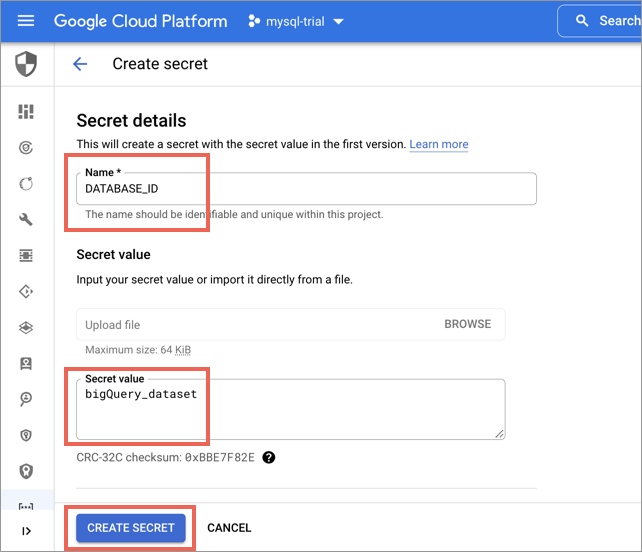The width and height of the screenshot is (642, 552).
Task: Click the Secret Manager brackets sidebar icon
Action: [26, 506]
